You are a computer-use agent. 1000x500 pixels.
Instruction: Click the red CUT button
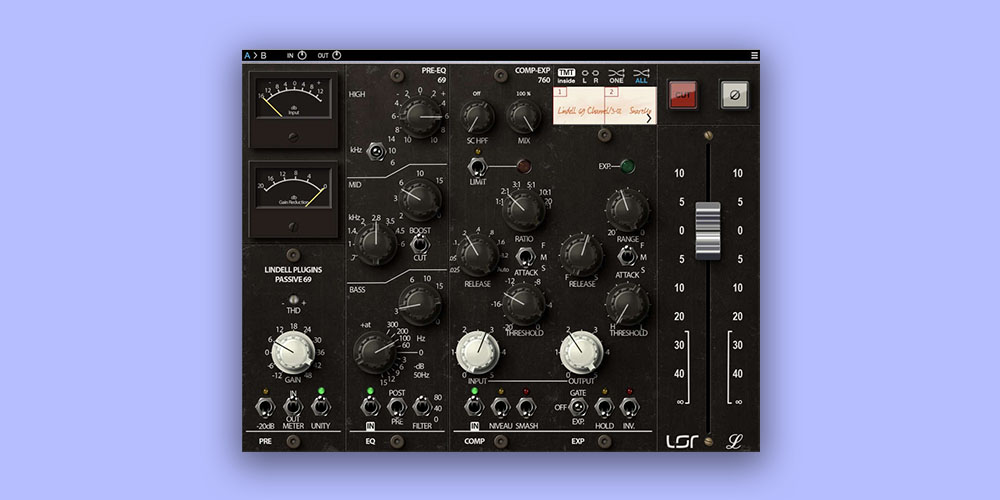(682, 95)
